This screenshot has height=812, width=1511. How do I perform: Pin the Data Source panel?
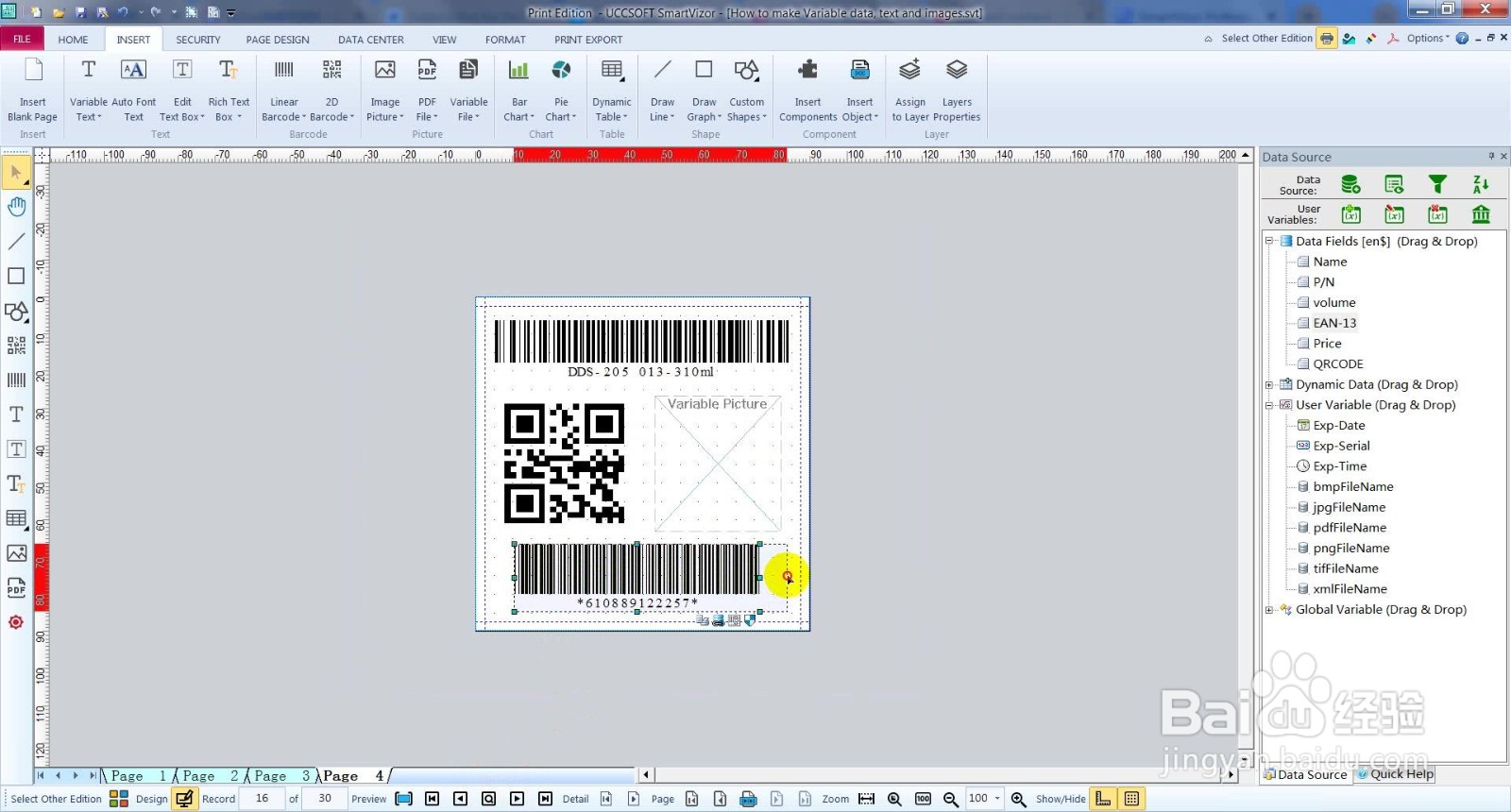(x=1491, y=157)
